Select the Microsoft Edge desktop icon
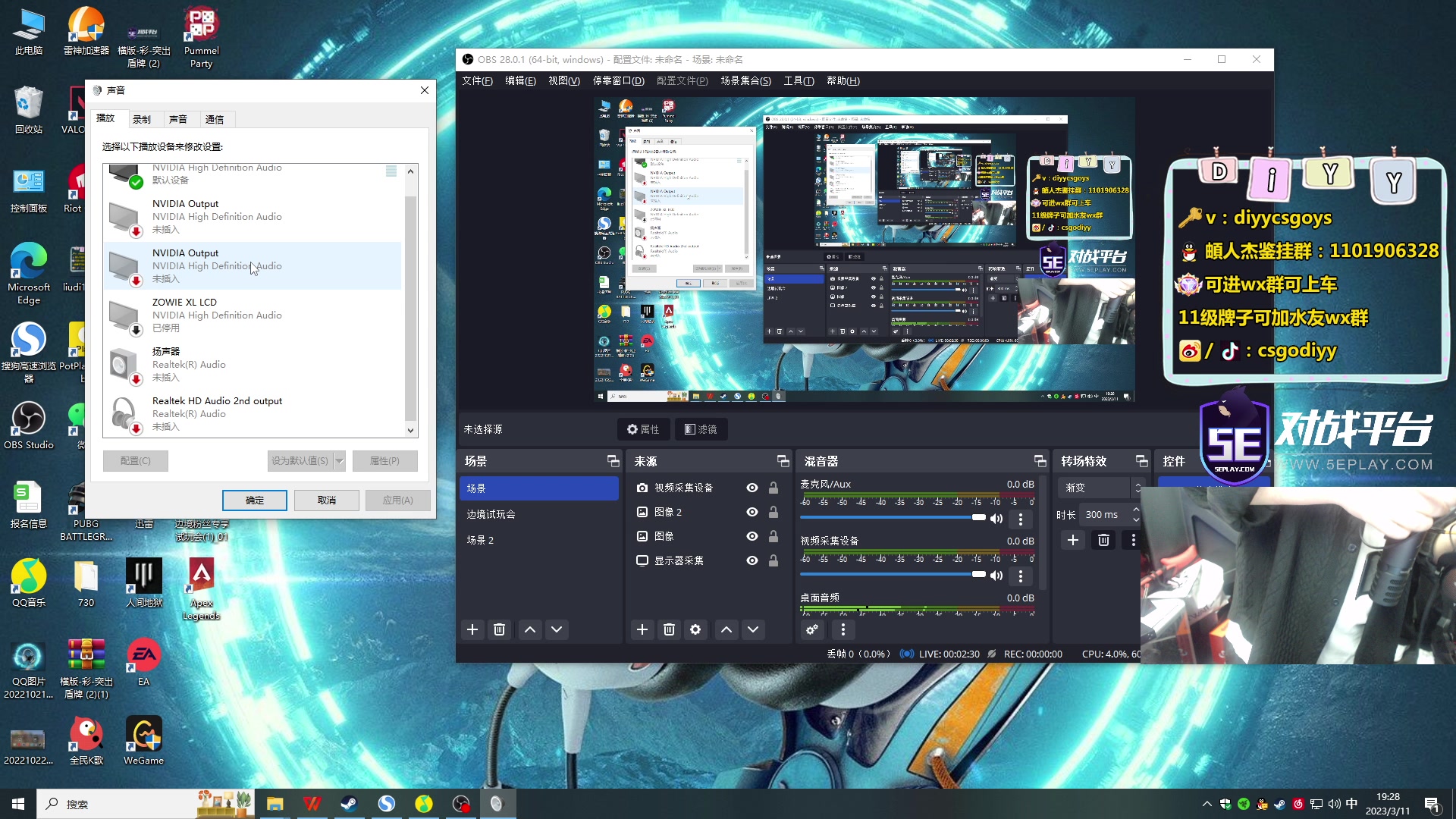1456x819 pixels. [29, 274]
